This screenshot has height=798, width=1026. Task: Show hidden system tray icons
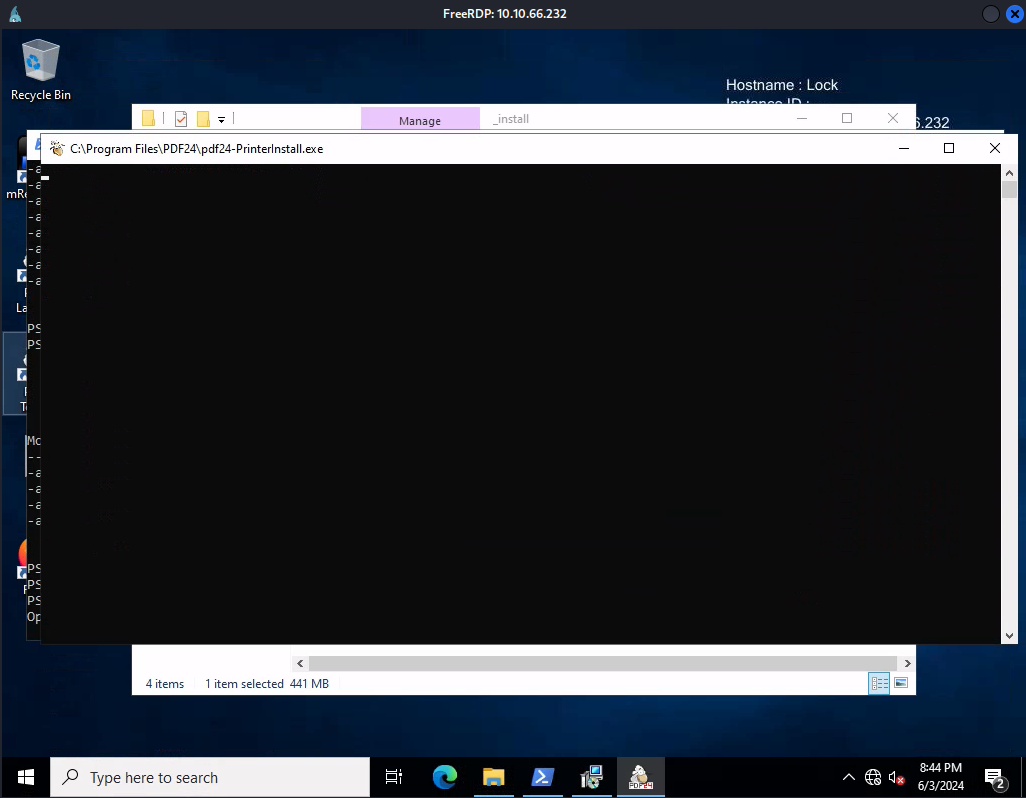click(849, 777)
